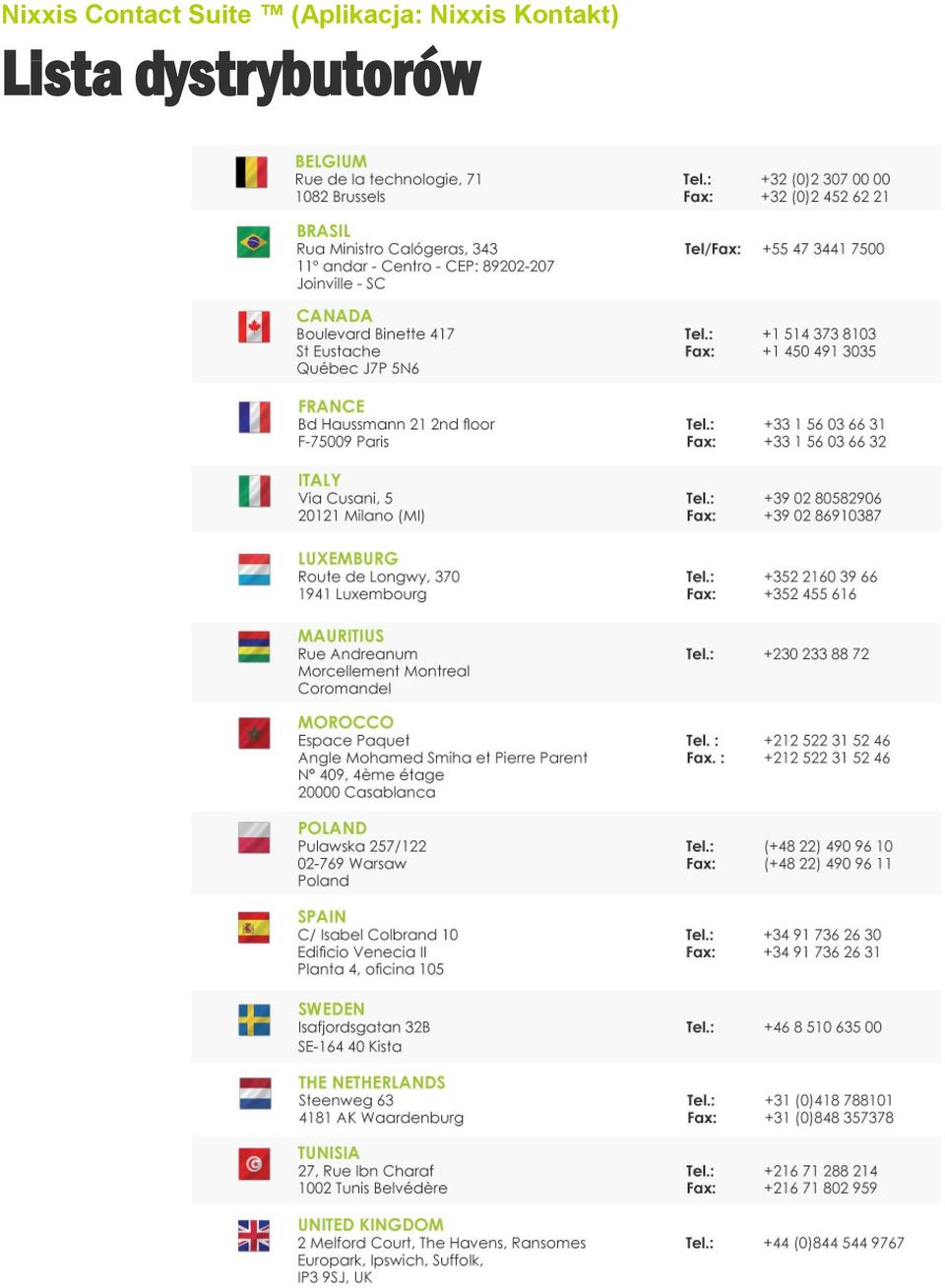Viewport: 945px width, 1288px height.
Task: Select the Morocco flag icon
Action: click(x=254, y=733)
